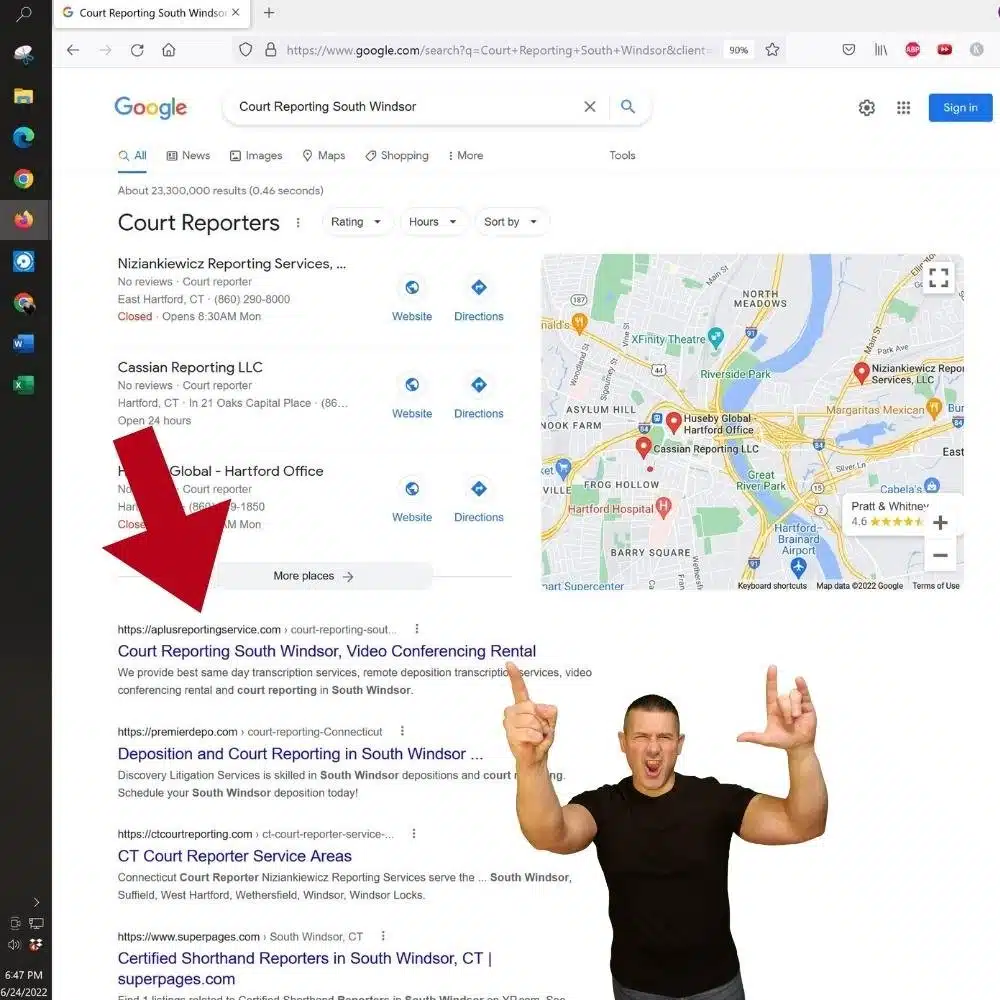Close the Court Reporting South Windsor tab
This screenshot has width=1000, height=1000.
click(236, 13)
